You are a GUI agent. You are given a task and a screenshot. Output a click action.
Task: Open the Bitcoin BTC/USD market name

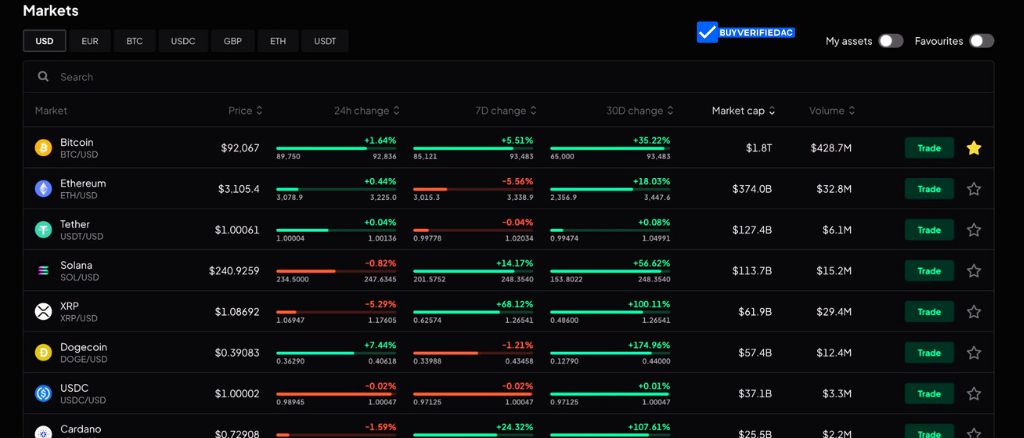(x=77, y=148)
